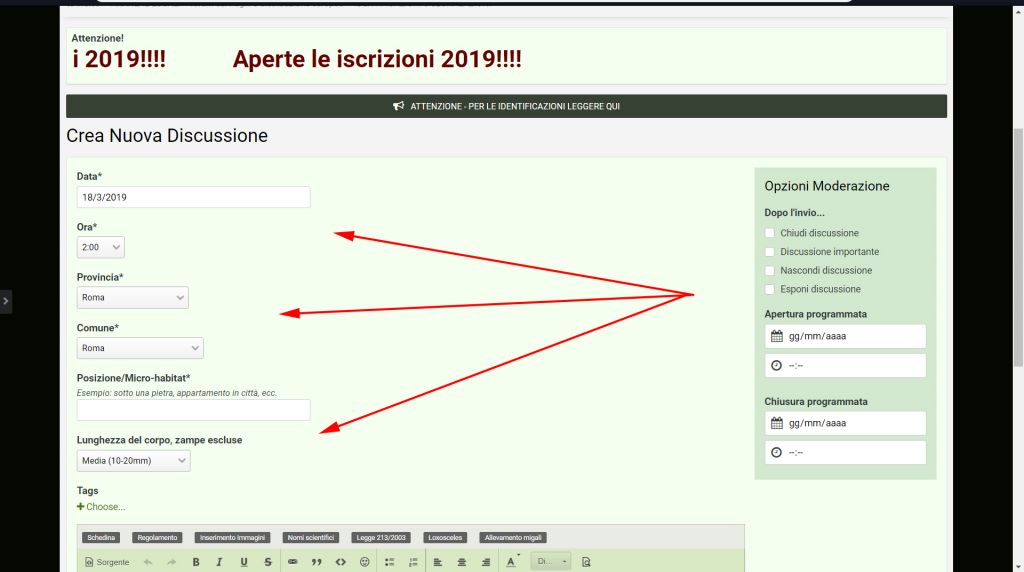Open the Attenzione identificazioni notice bar
1024x572 pixels.
pyautogui.click(x=506, y=106)
